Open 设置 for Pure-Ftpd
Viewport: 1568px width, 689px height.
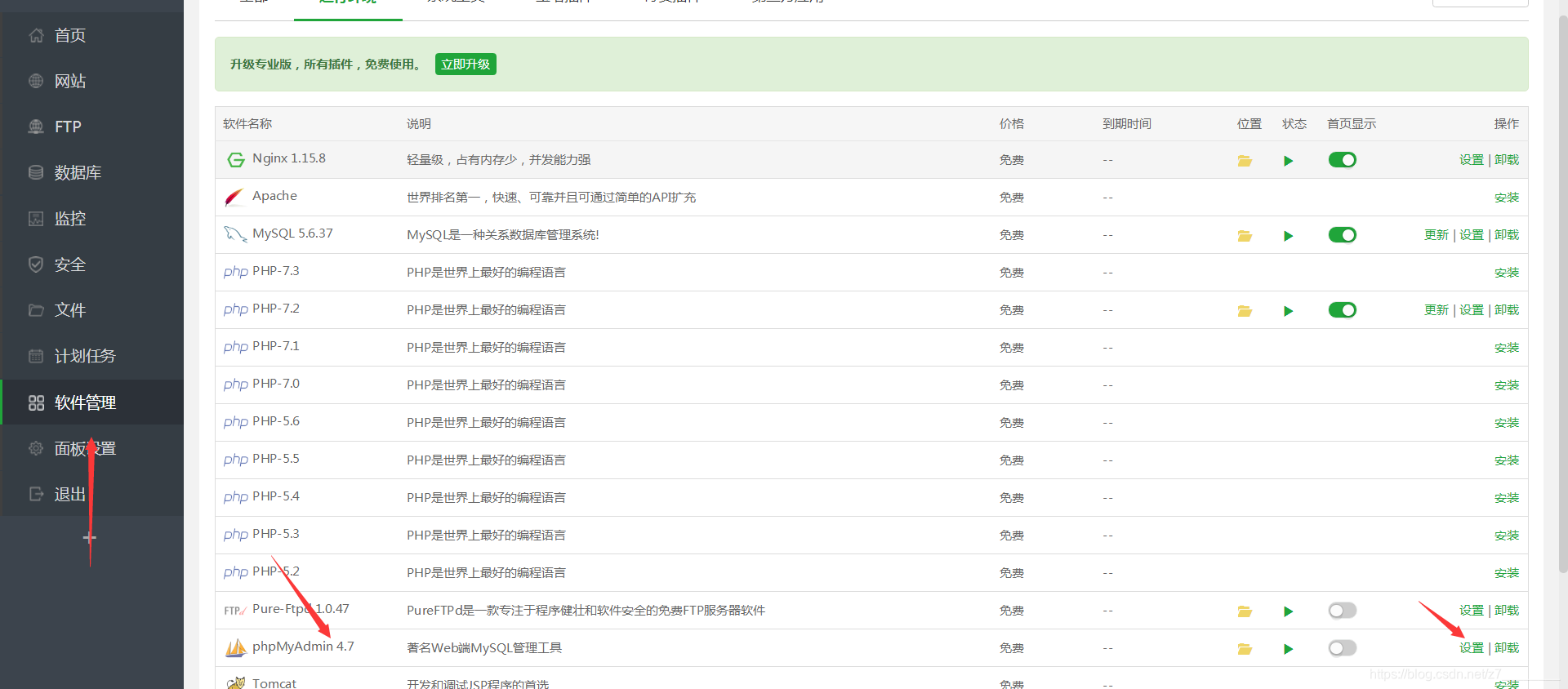[x=1472, y=611]
